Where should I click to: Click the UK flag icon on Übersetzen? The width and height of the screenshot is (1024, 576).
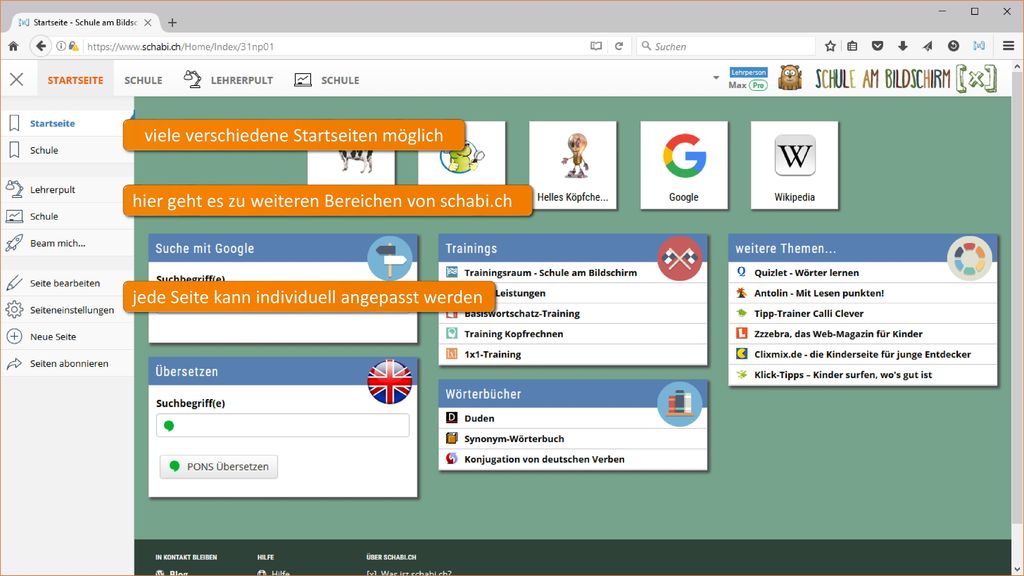390,381
